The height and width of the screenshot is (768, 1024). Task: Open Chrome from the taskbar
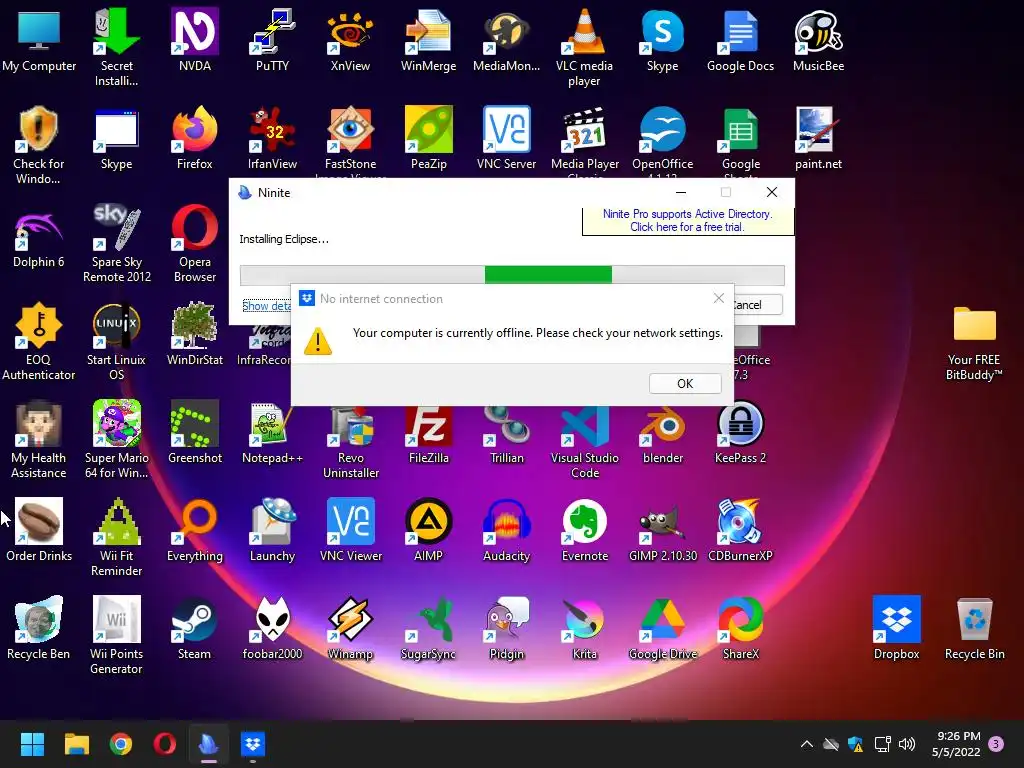click(121, 744)
